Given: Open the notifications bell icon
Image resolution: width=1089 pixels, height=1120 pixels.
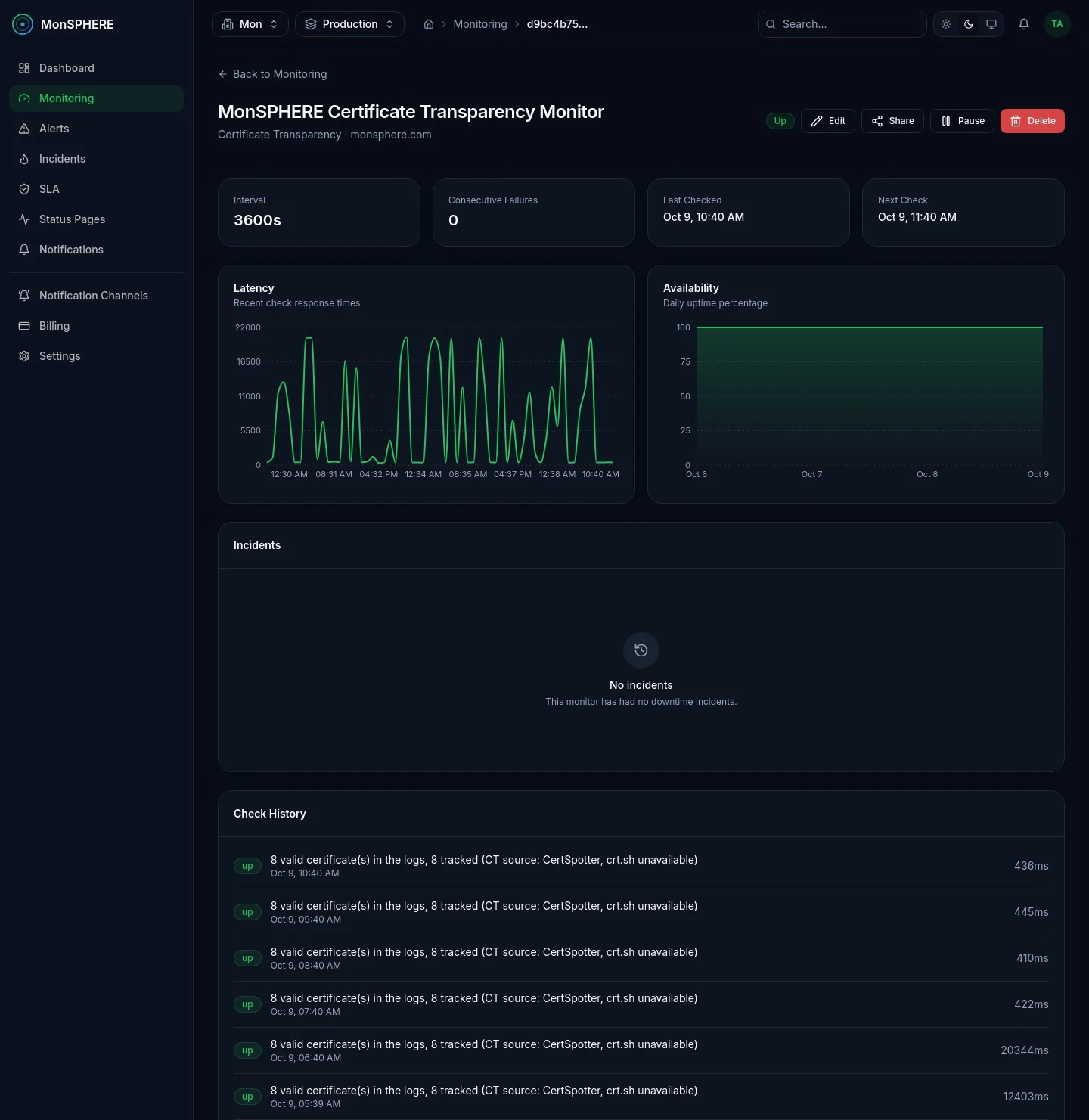Looking at the screenshot, I should coord(1024,24).
